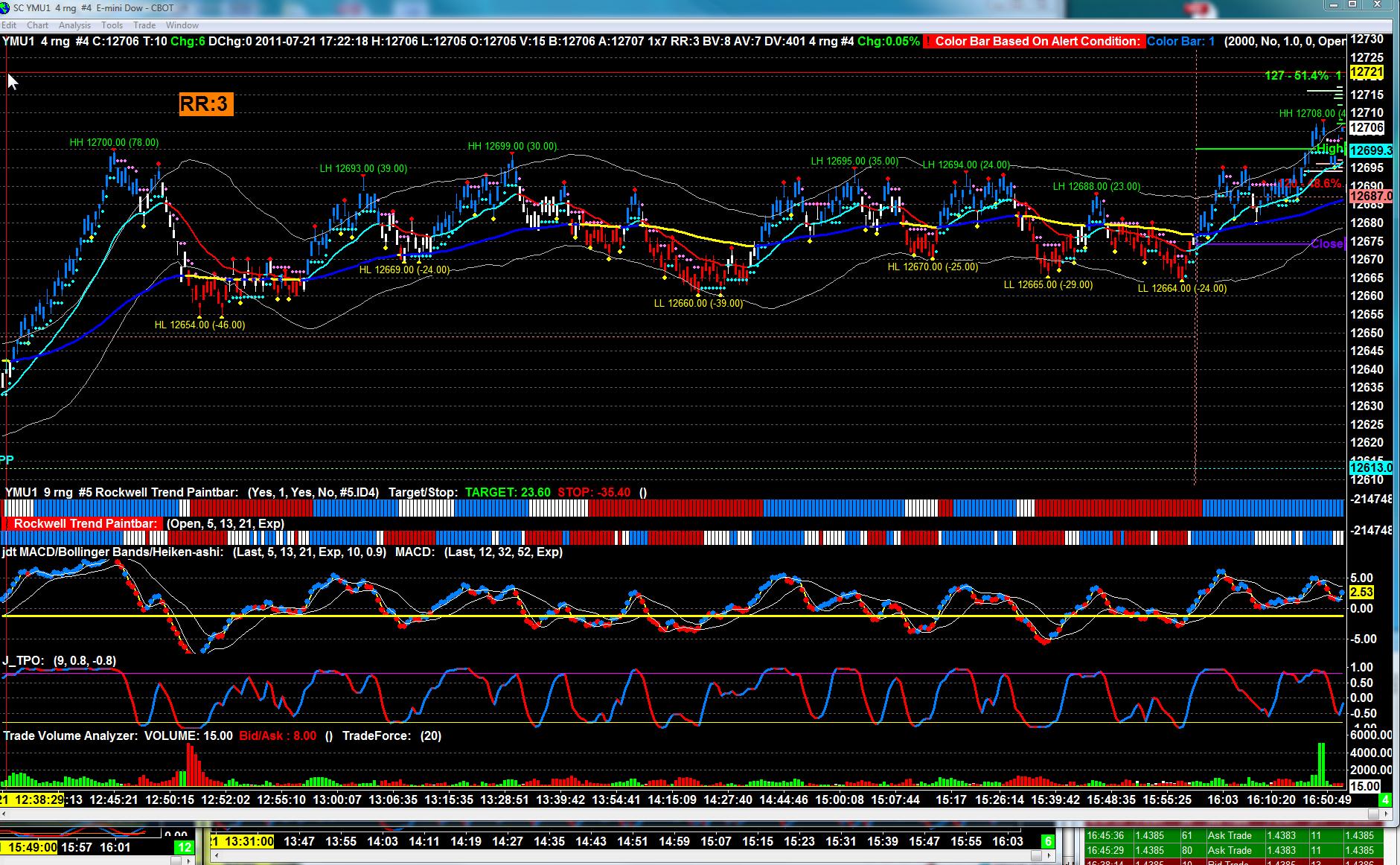Click the green chart number 12 box

pyautogui.click(x=184, y=847)
